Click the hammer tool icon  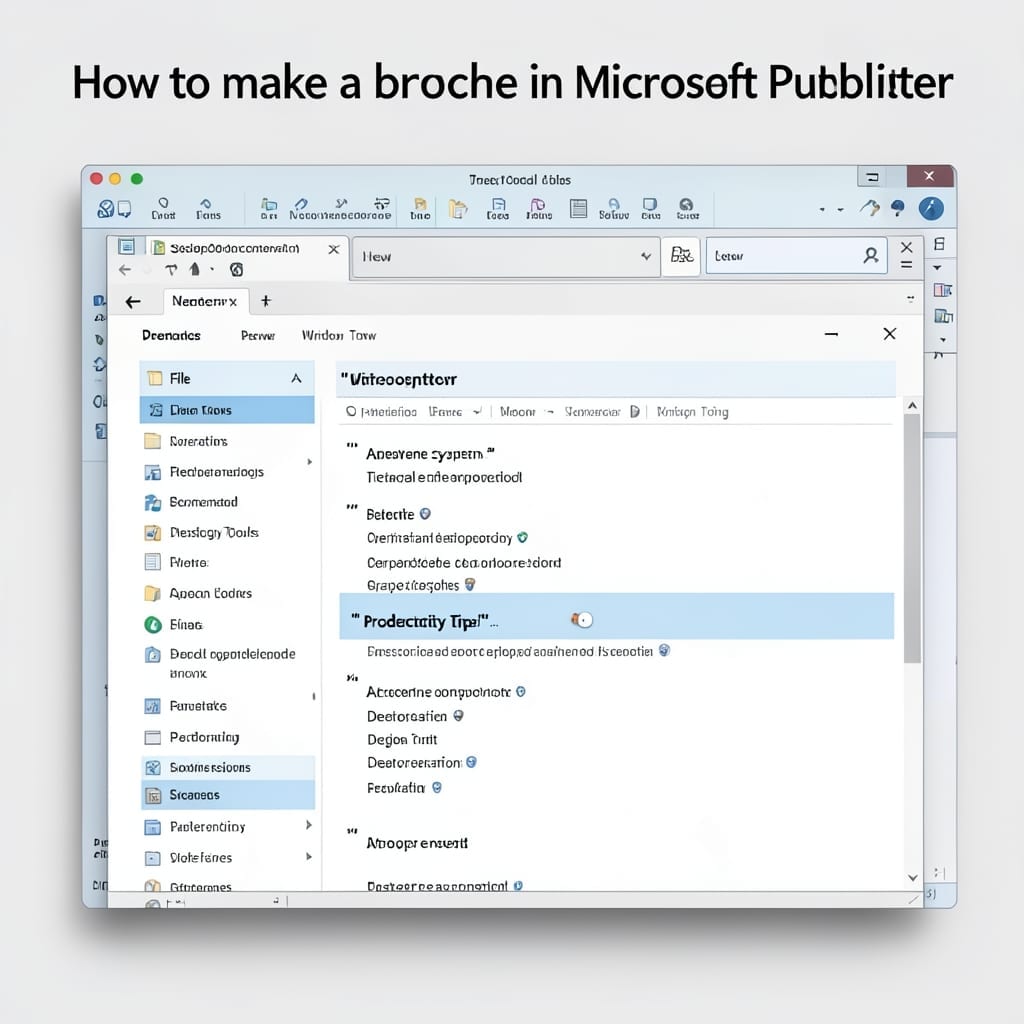pos(869,208)
